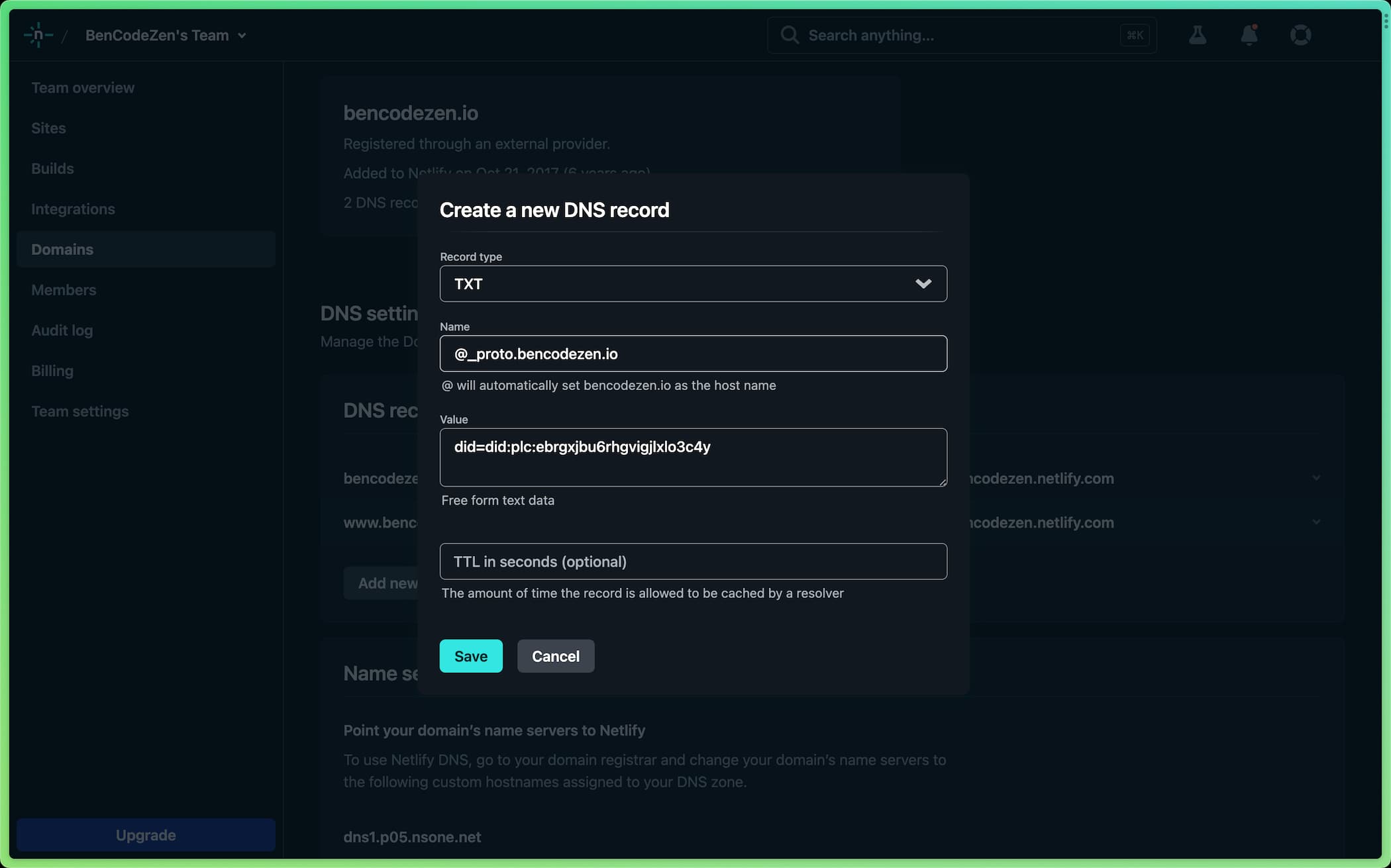1391x868 pixels.
Task: Expand the www bencodezen.netlify.com record chevron
Action: 1316,522
